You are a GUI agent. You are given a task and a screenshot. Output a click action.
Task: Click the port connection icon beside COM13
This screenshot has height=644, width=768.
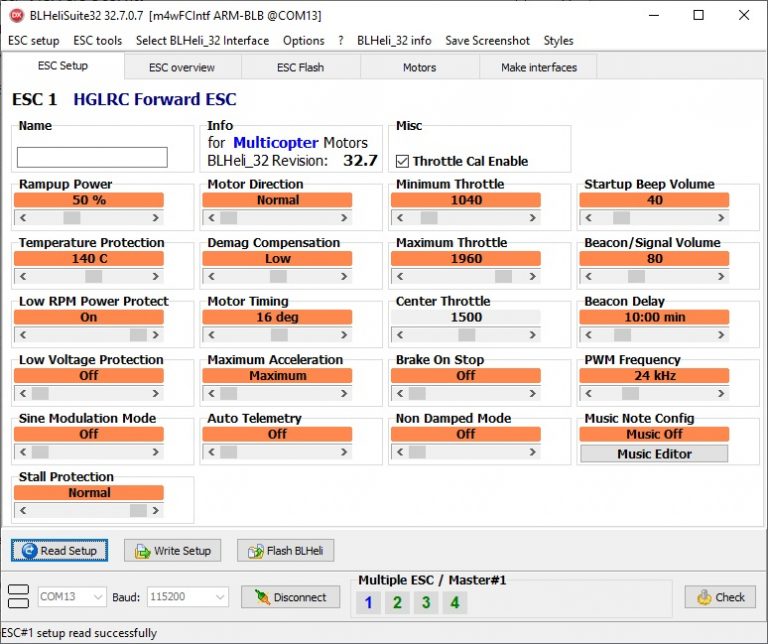click(x=19, y=596)
